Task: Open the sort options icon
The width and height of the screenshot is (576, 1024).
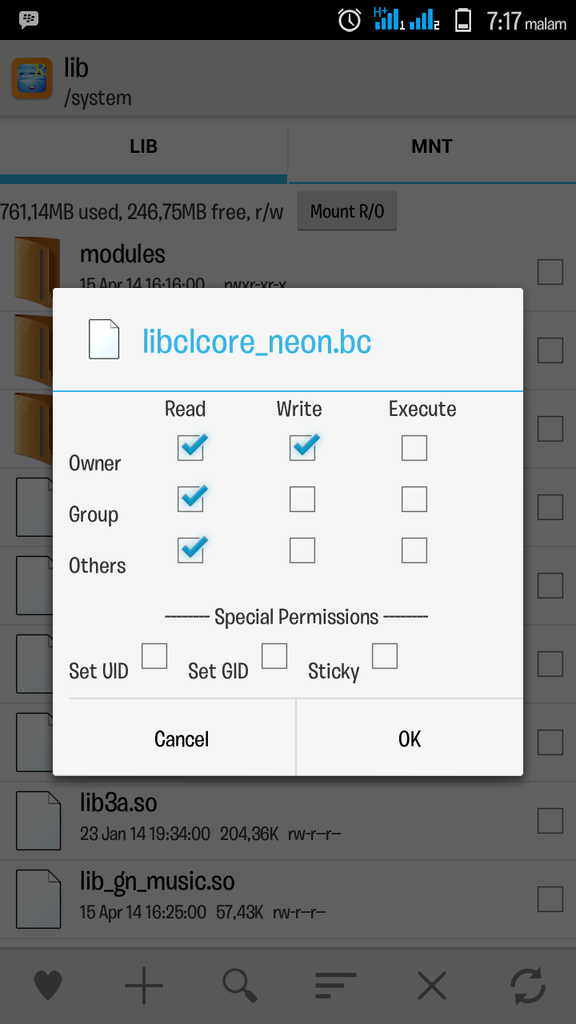Action: (336, 985)
